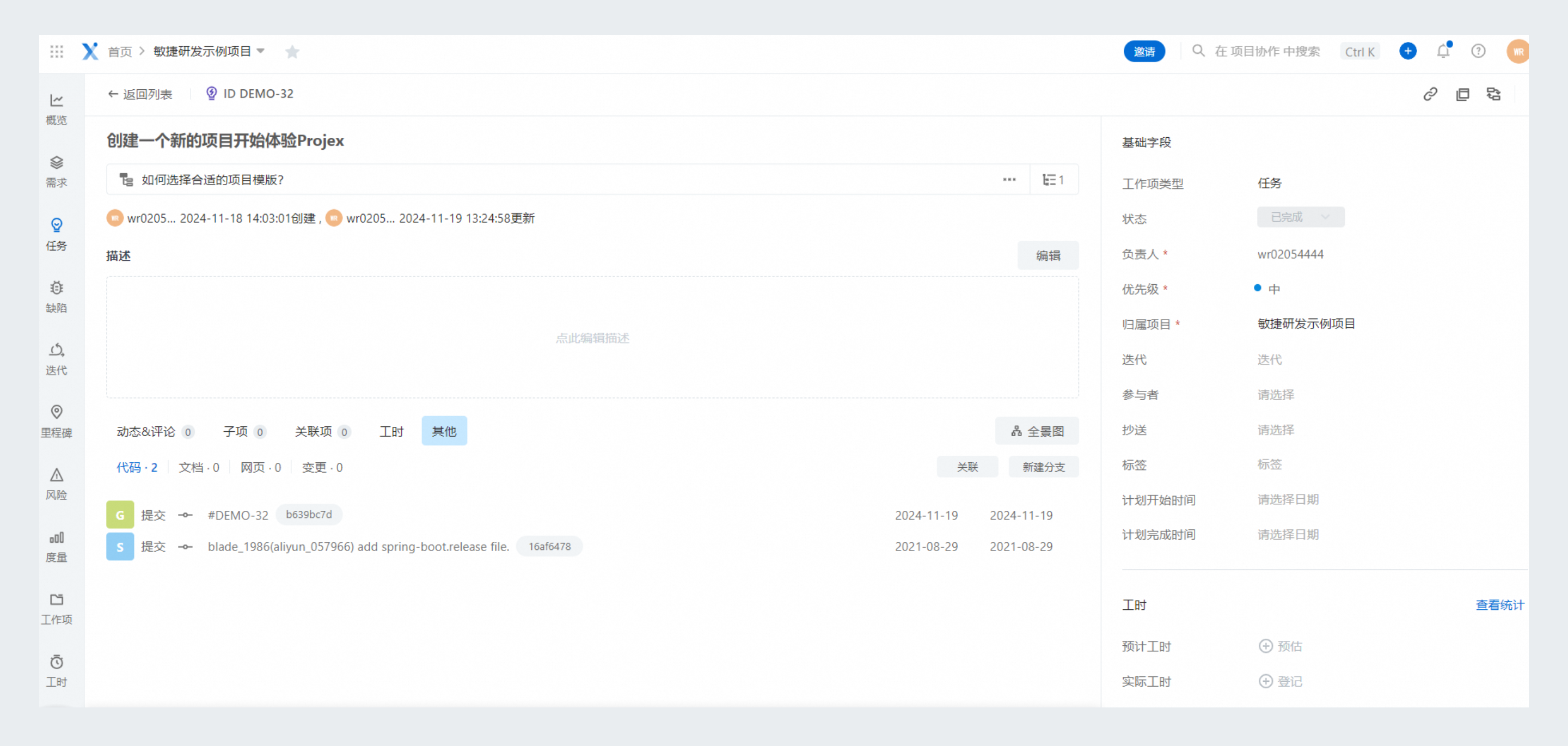Click the plus icon for 预估 hours
Screen dimensions: 1568x746
(x=1265, y=646)
